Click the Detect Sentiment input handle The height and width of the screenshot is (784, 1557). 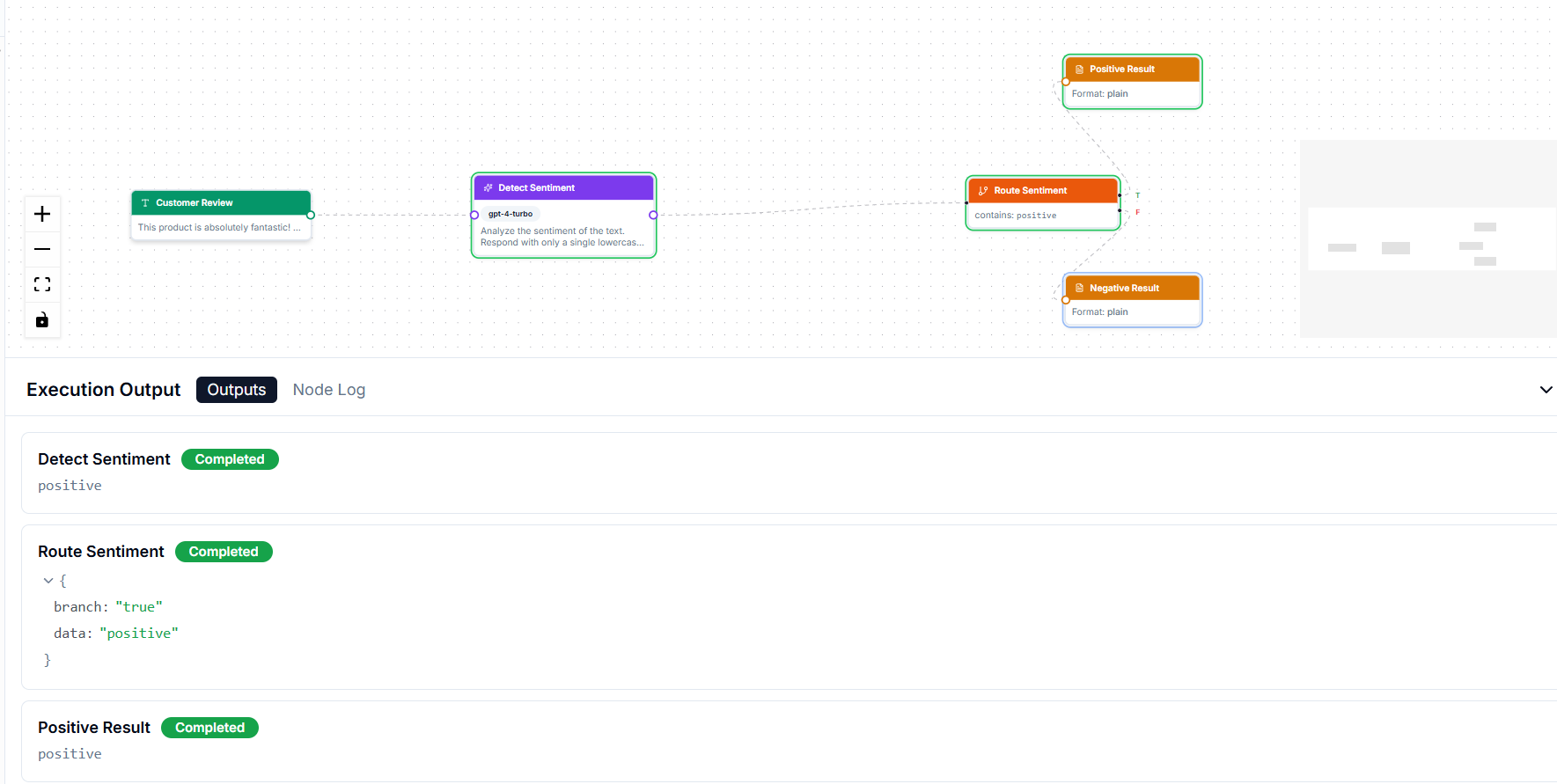click(474, 215)
